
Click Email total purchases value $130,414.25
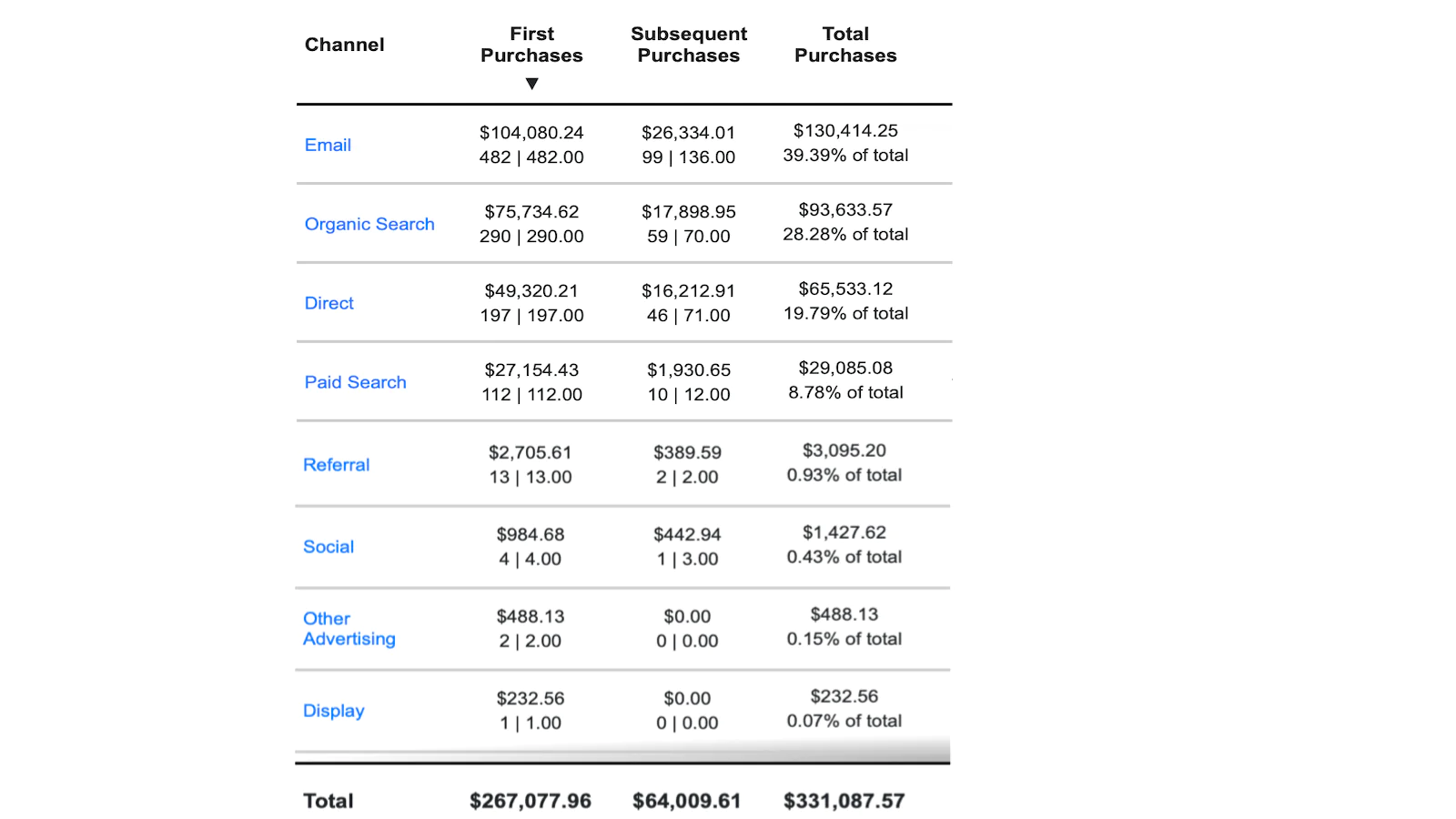(845, 131)
